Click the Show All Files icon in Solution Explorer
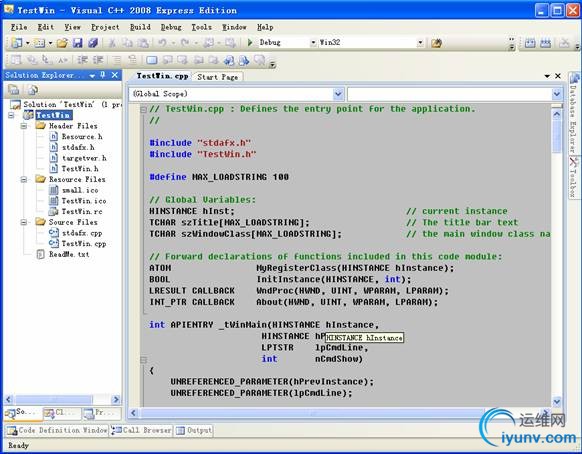Viewport: 582px width, 454px height. tap(33, 90)
